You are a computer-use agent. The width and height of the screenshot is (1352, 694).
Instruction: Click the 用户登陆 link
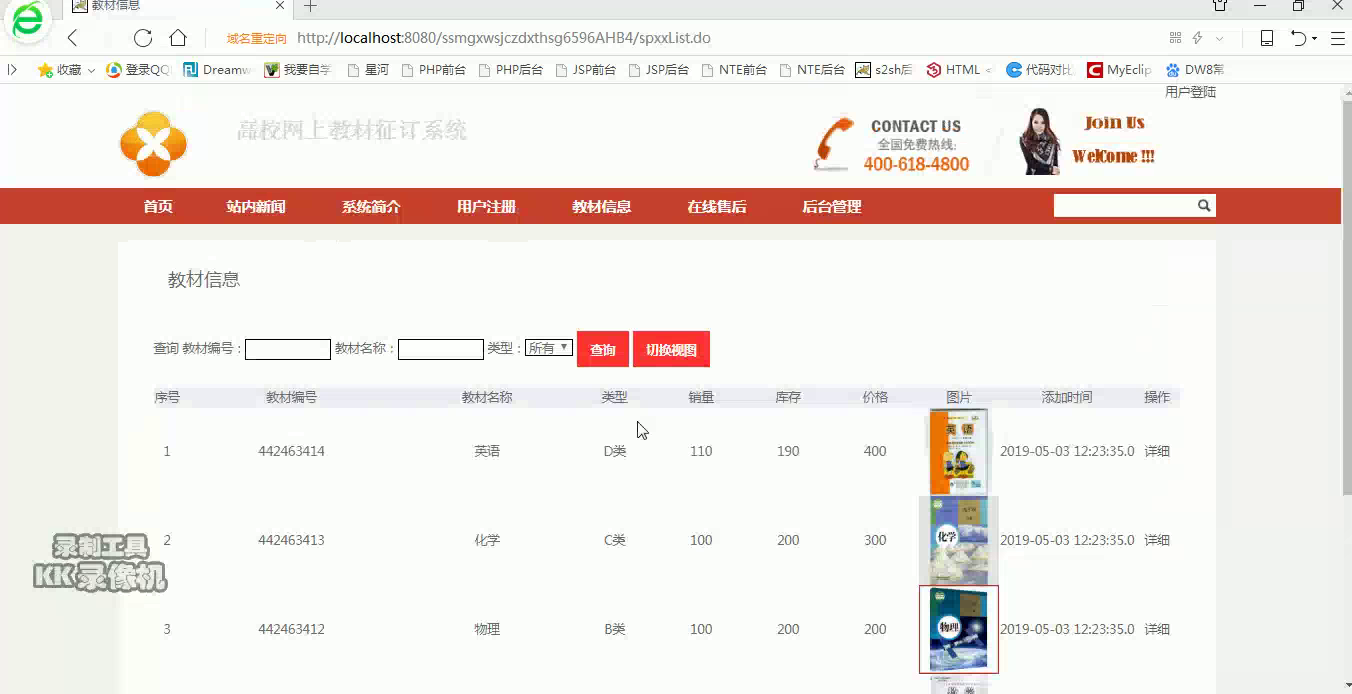(1190, 92)
